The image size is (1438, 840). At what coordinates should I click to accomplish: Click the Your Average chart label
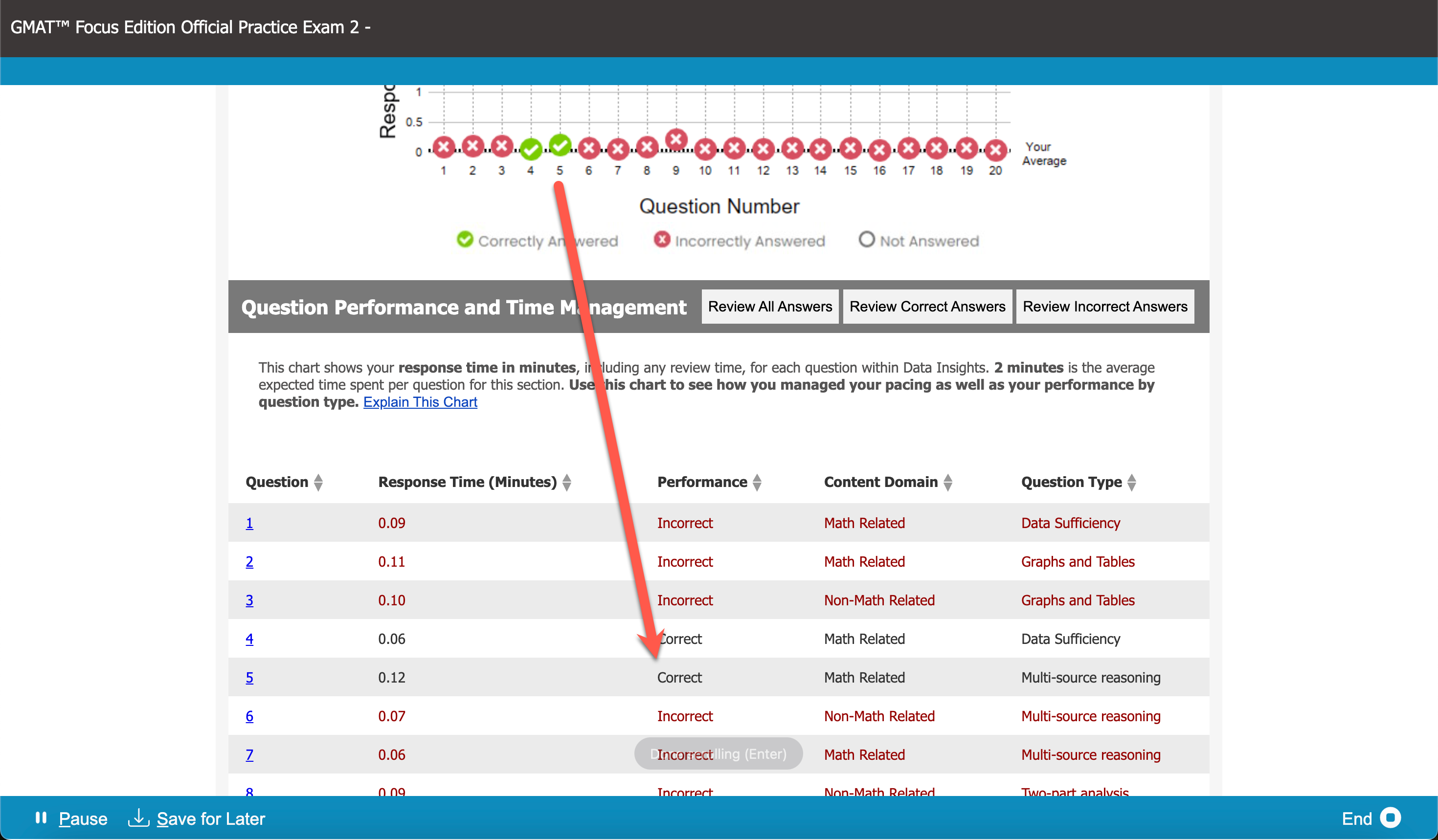pos(1044,154)
